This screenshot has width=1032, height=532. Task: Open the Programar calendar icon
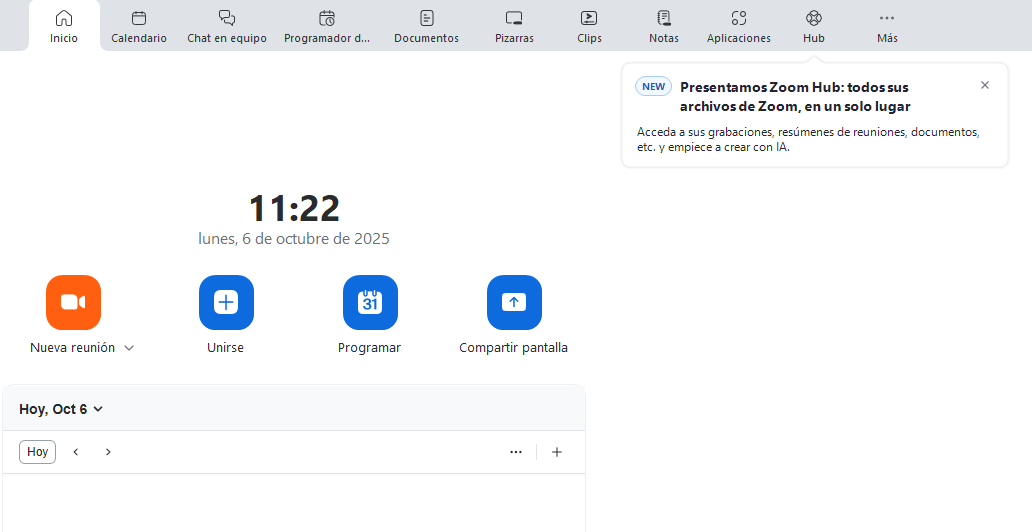[x=370, y=302]
